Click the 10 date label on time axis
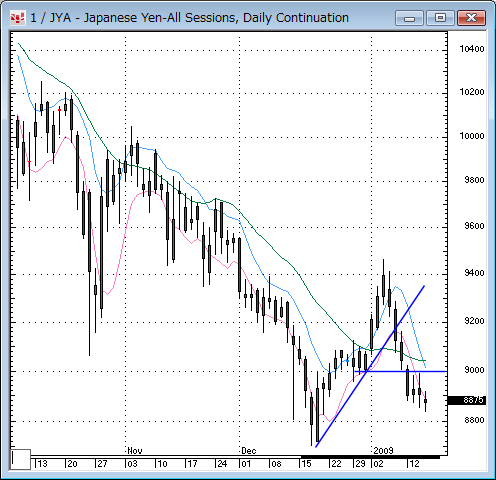Image resolution: width=496 pixels, height=480 pixels. point(162,464)
